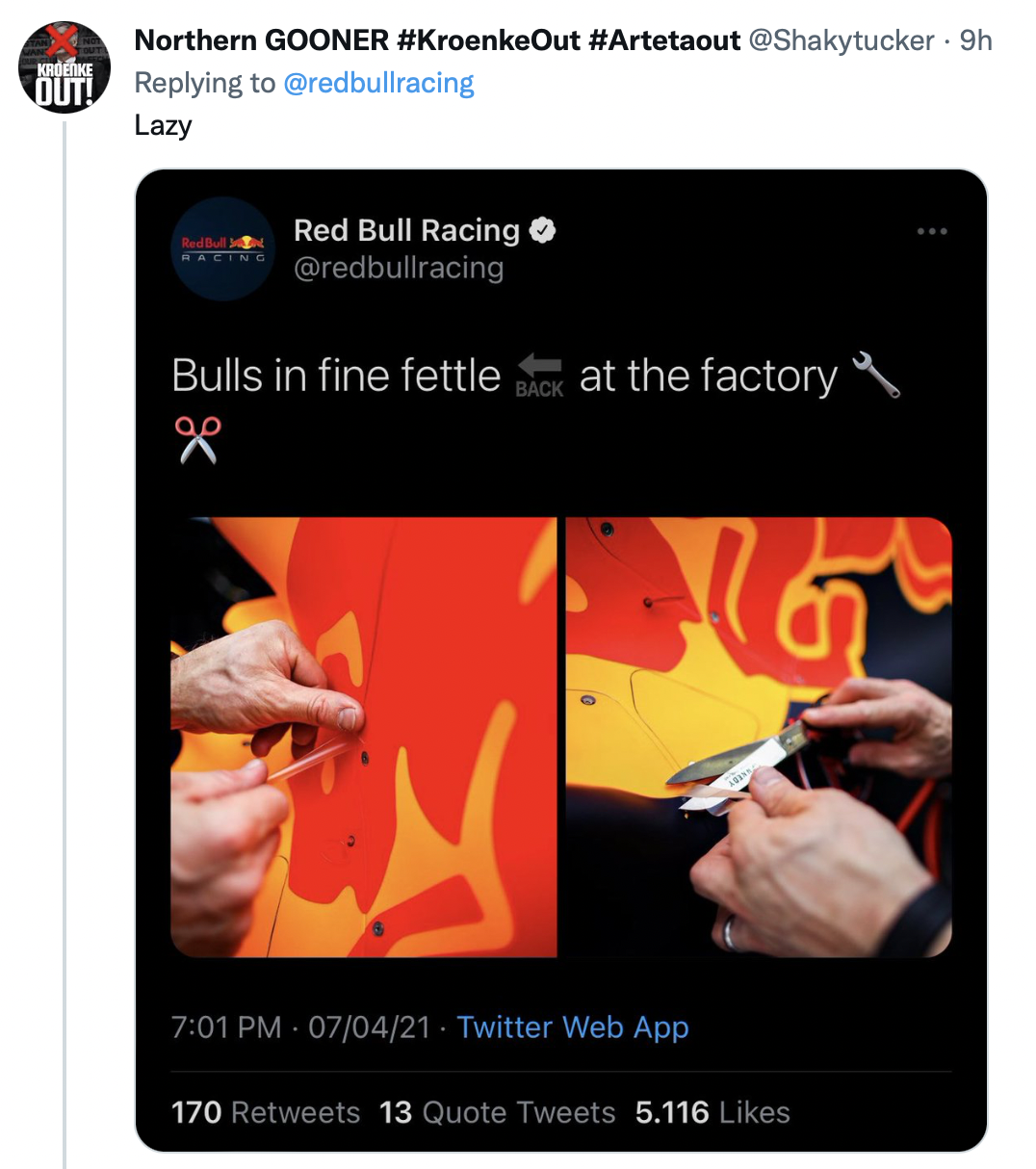
Task: Click the verified badge beside Red Bull Racing
Action: pos(543,230)
